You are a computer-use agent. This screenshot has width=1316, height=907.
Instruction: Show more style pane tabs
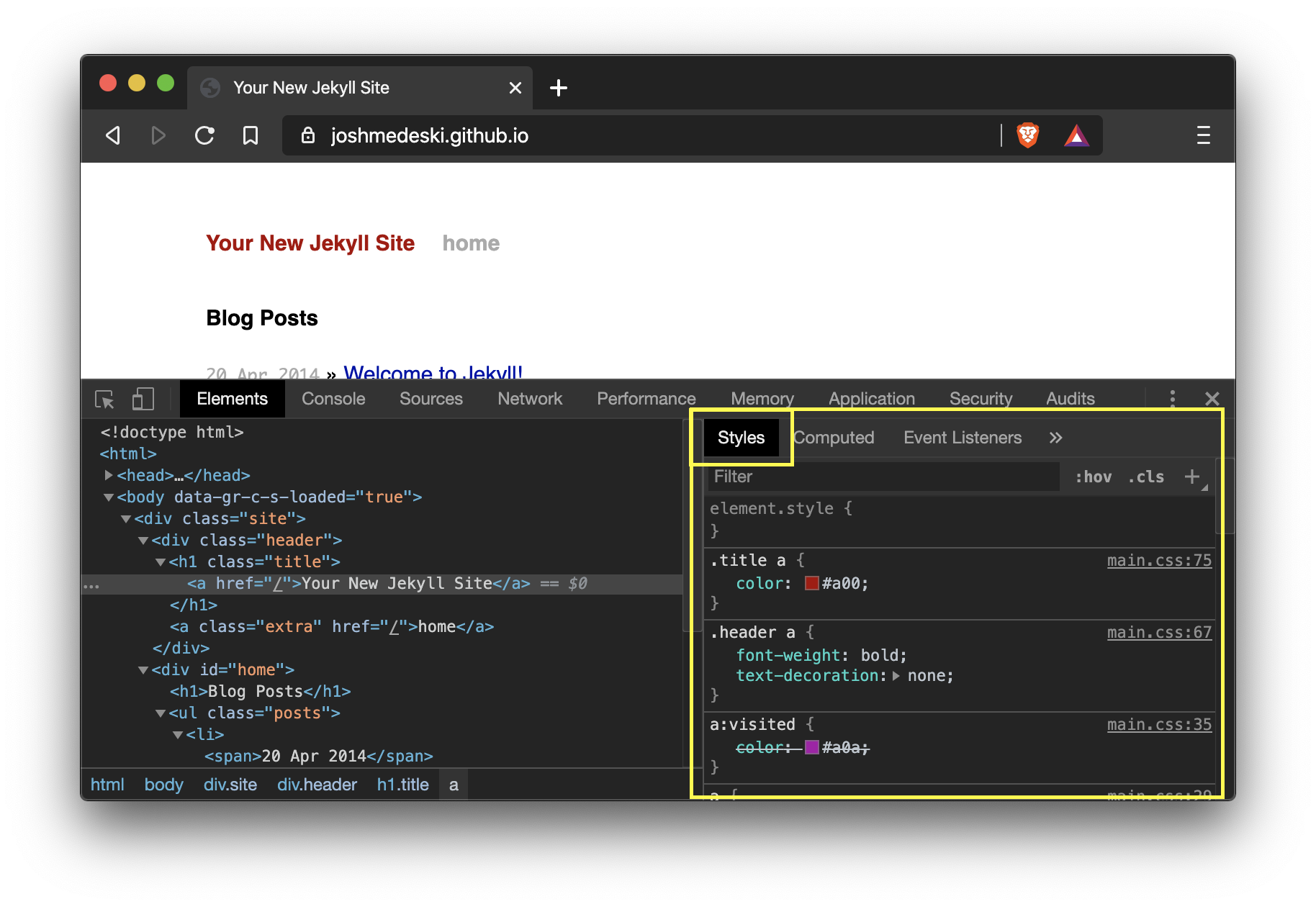pos(1055,438)
